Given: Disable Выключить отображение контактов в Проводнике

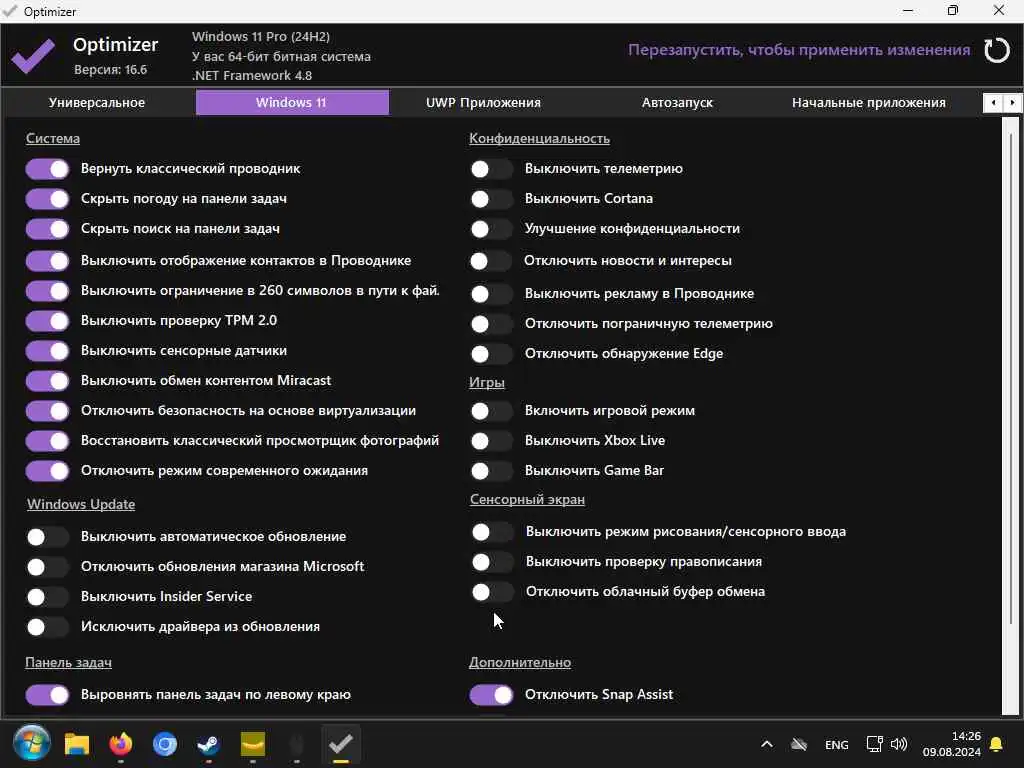Looking at the screenshot, I should tap(47, 261).
